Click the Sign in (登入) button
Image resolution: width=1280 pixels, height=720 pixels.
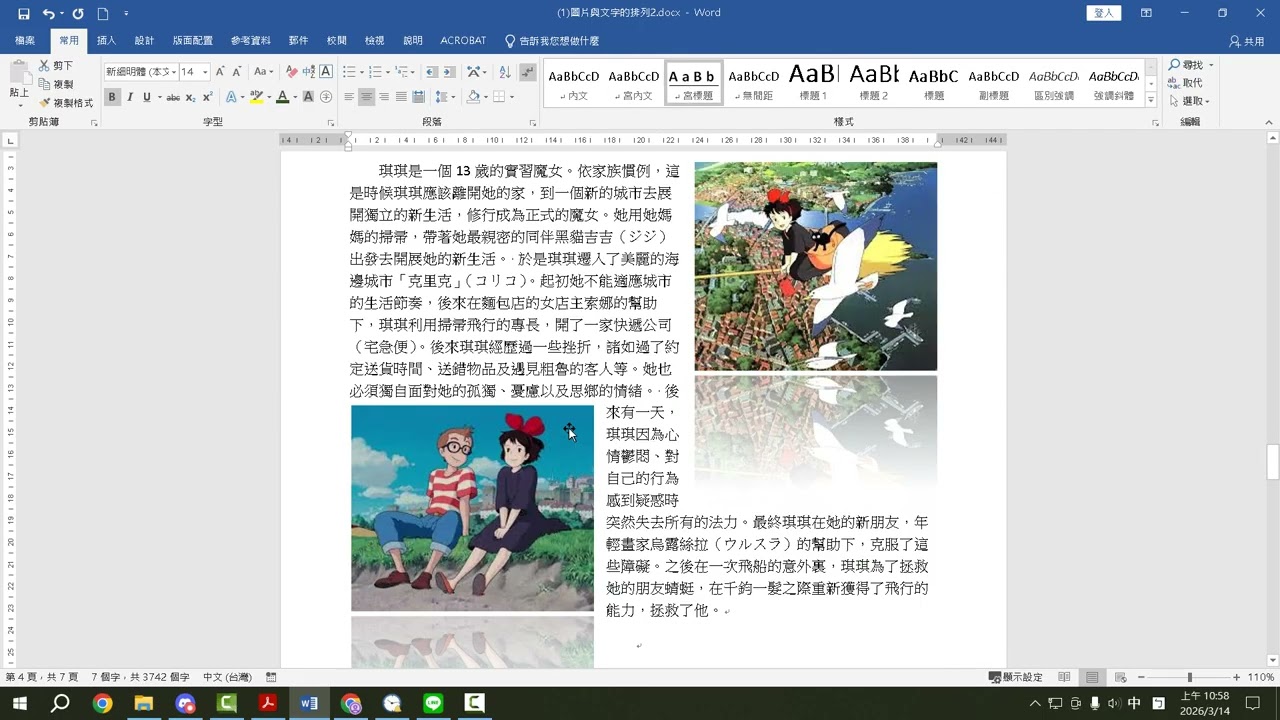(x=1104, y=13)
